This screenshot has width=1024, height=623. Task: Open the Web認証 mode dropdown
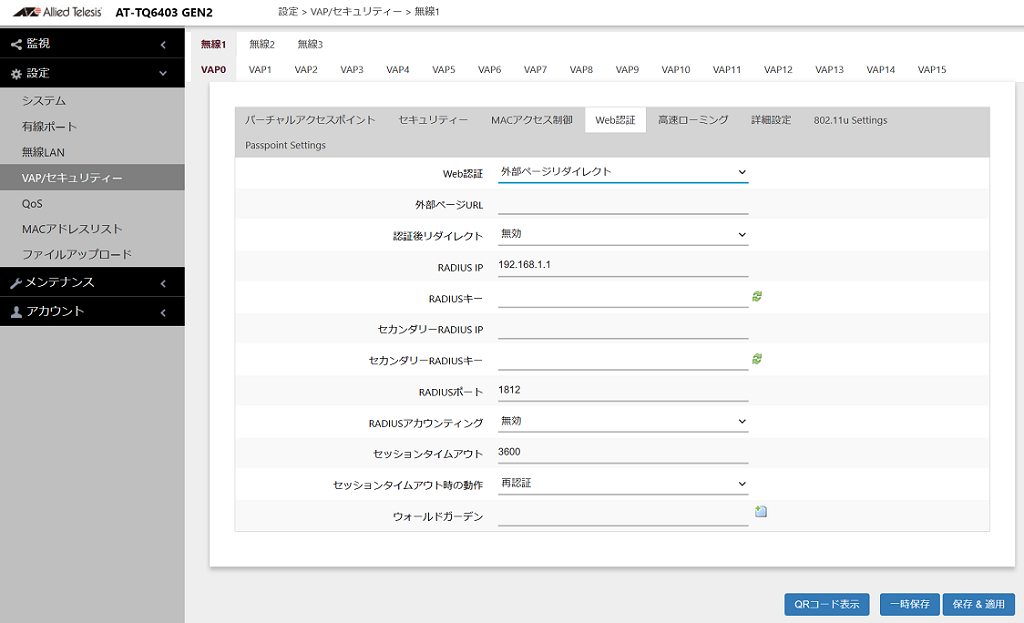point(622,172)
